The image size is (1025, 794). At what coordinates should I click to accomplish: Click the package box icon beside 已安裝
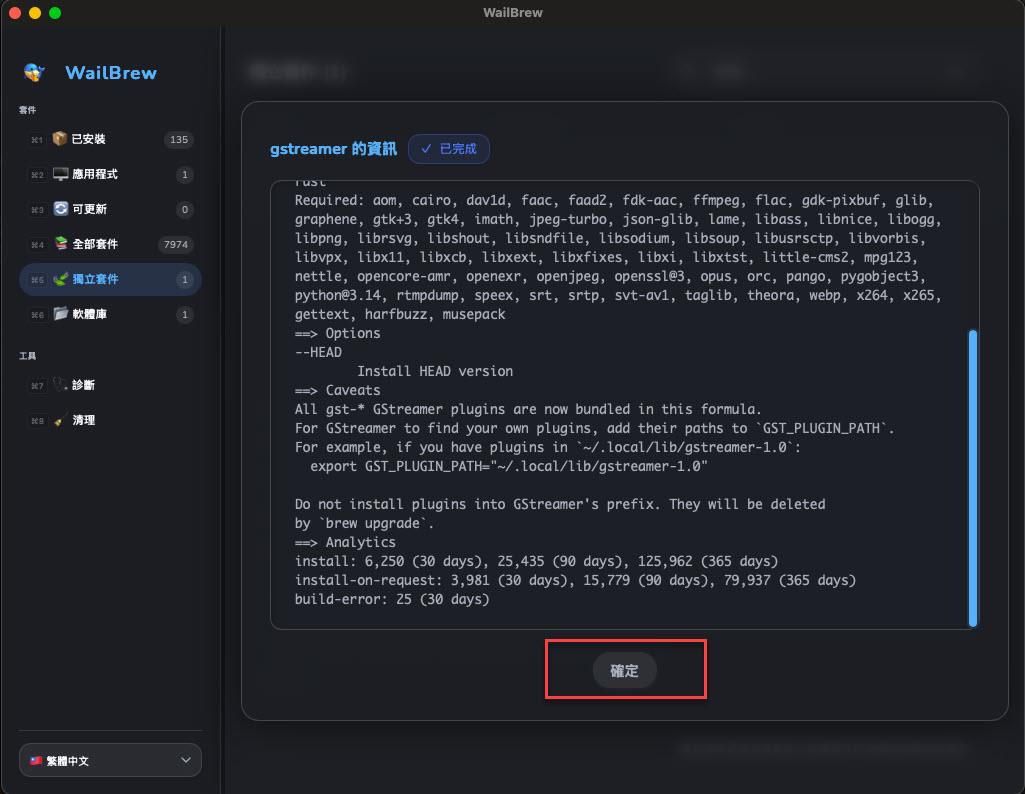[60, 139]
